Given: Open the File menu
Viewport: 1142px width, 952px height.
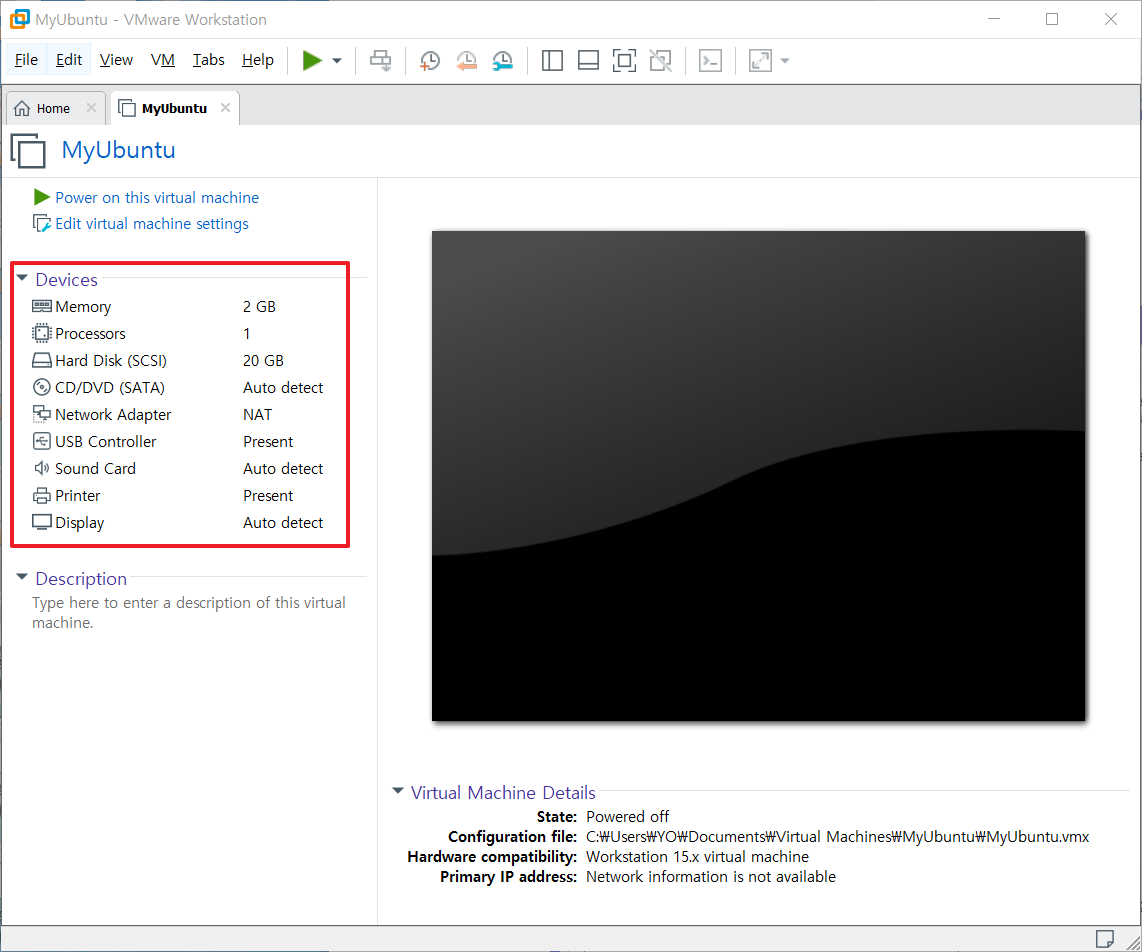Looking at the screenshot, I should [x=26, y=60].
